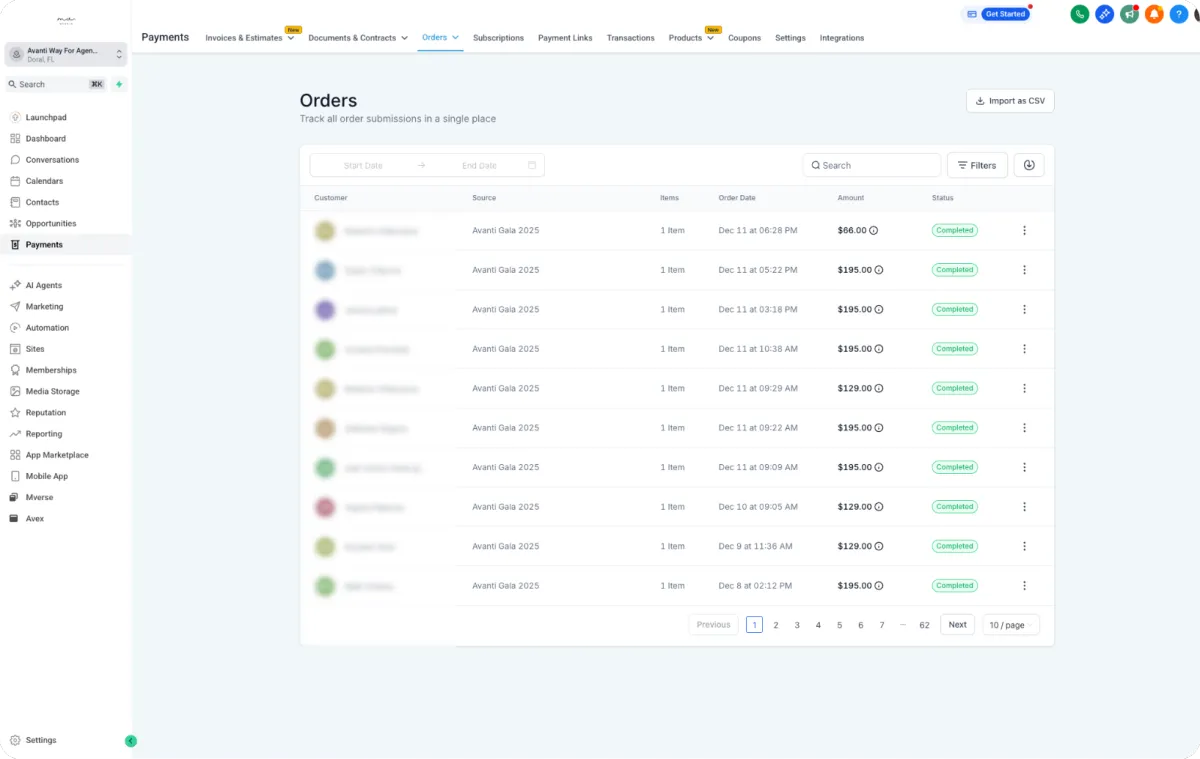Screen dimensions: 1200x759
Task: Click the green phone dialer icon
Action: (1079, 14)
